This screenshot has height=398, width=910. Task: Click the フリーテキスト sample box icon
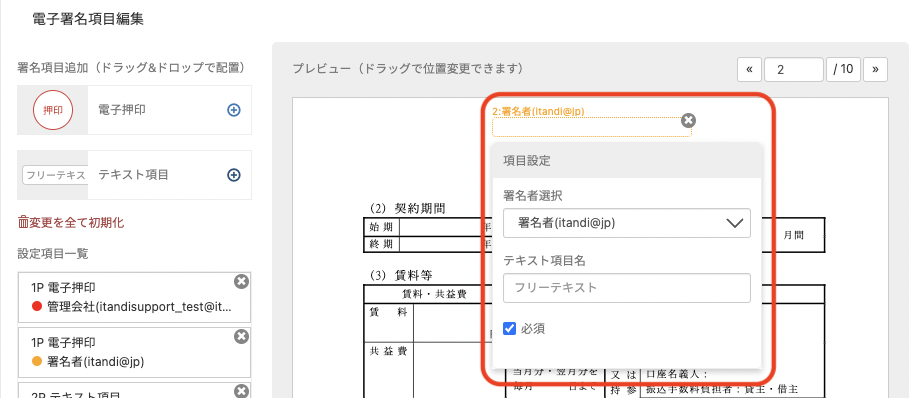55,175
